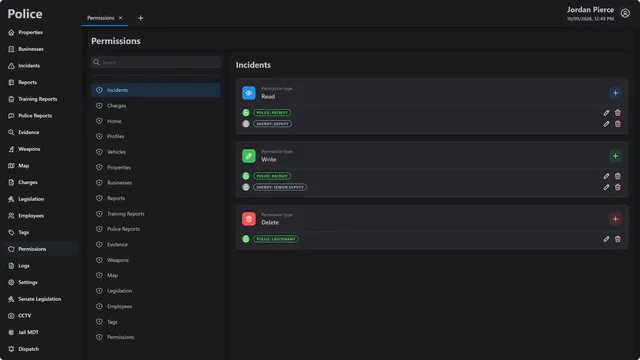Screen dimensions: 640x360
Task: Delete Police Recruit from Read
Action: click(618, 113)
